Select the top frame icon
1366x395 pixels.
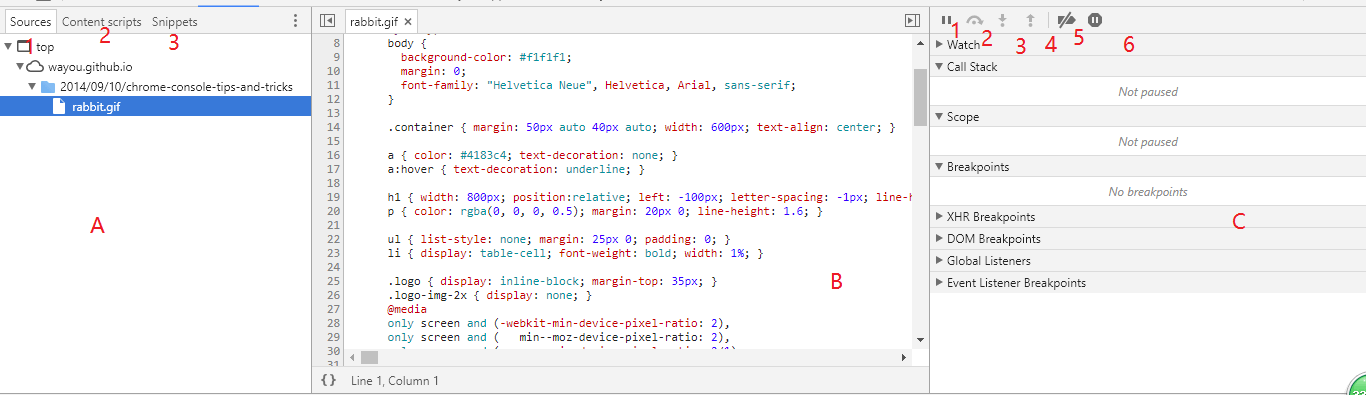coord(24,47)
